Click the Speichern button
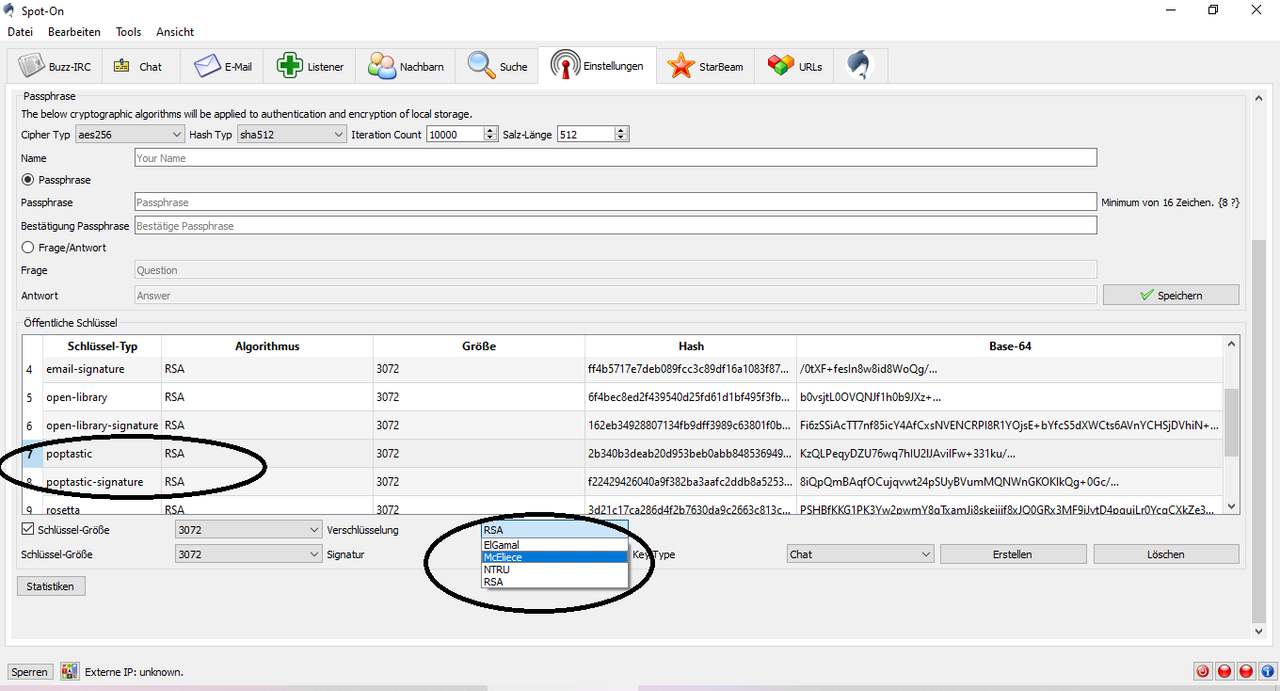Screen dimensions: 1280x691 pos(1170,295)
